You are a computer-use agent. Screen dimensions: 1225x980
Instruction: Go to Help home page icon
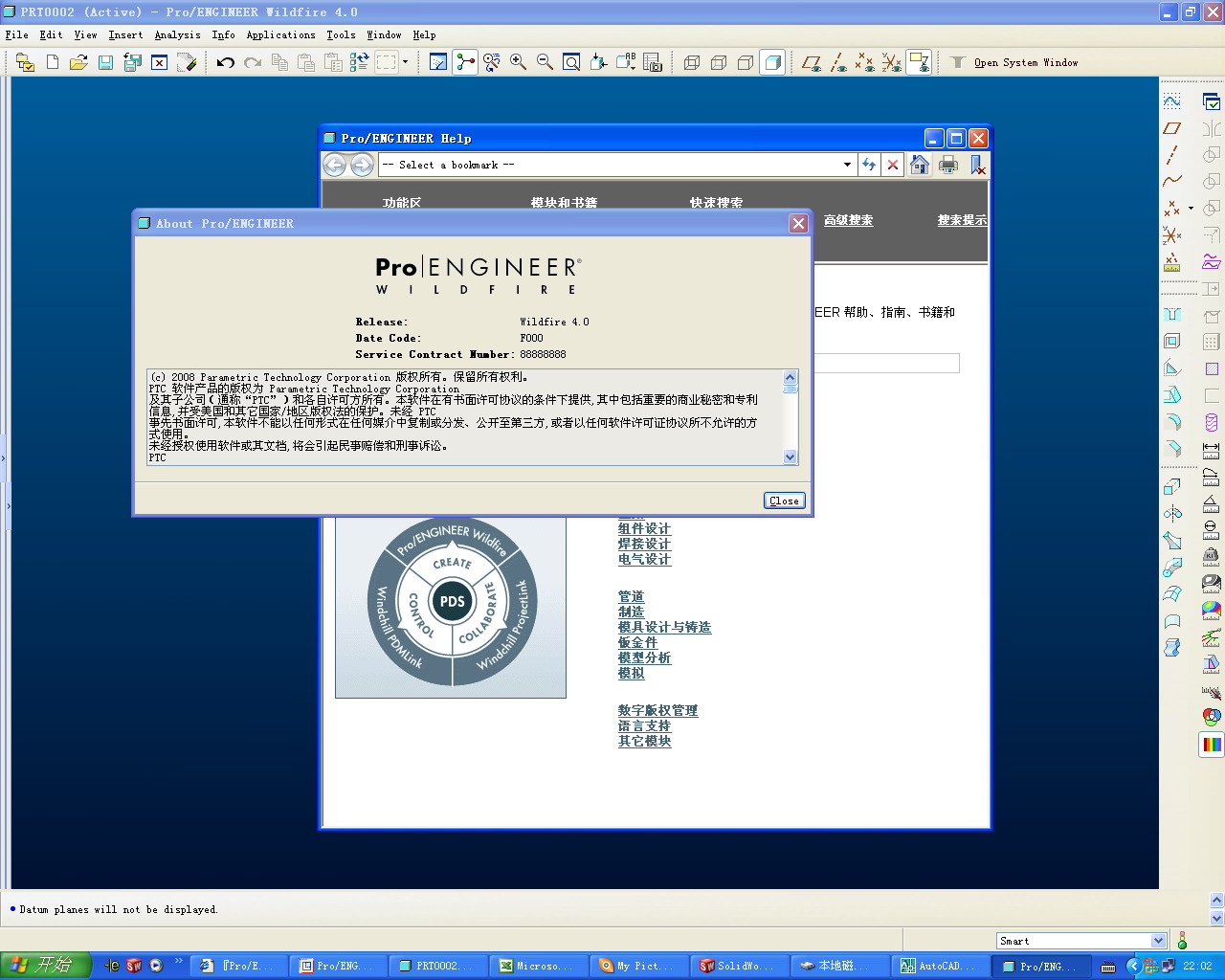[920, 165]
